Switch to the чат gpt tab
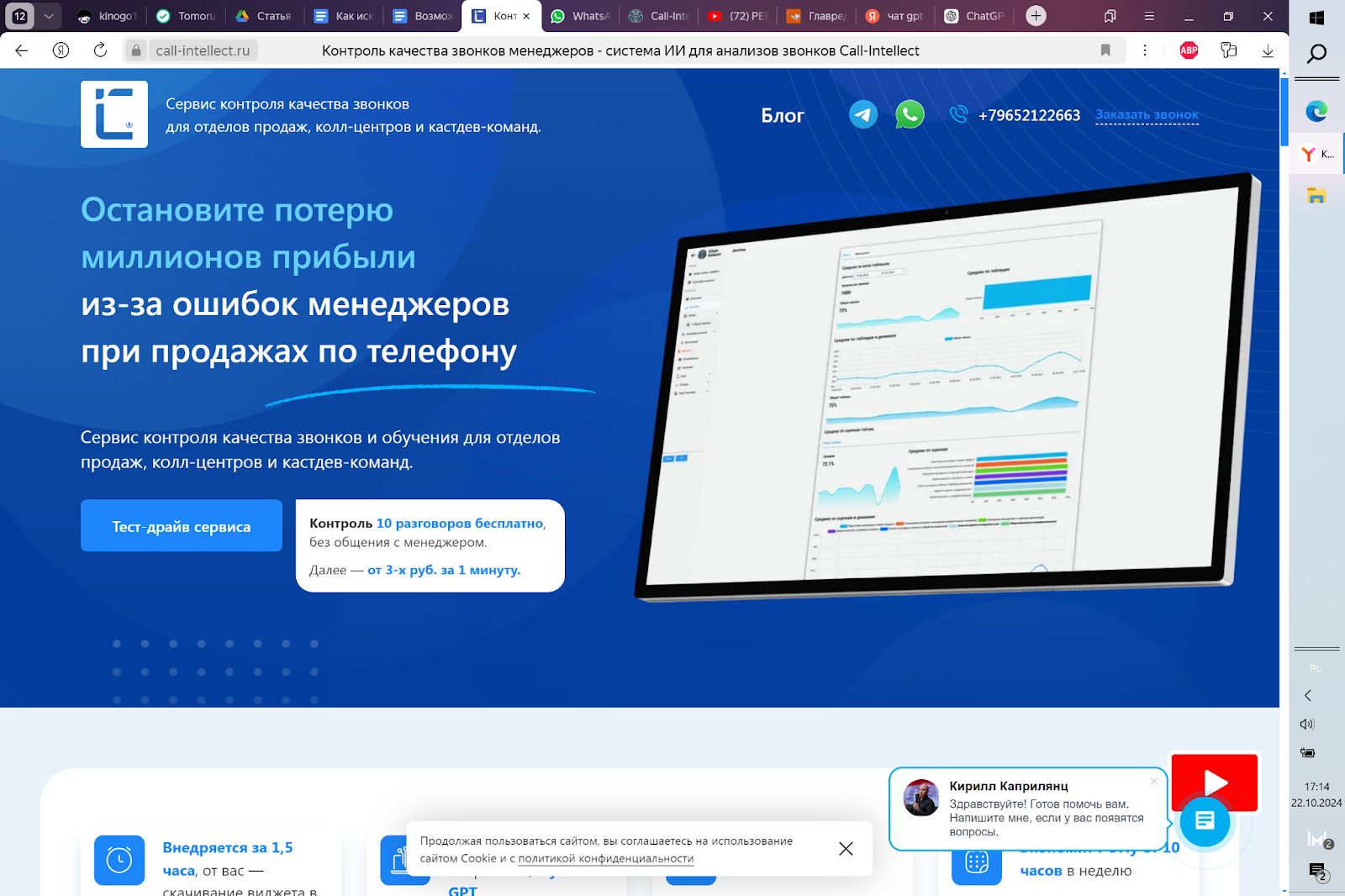 [x=896, y=16]
